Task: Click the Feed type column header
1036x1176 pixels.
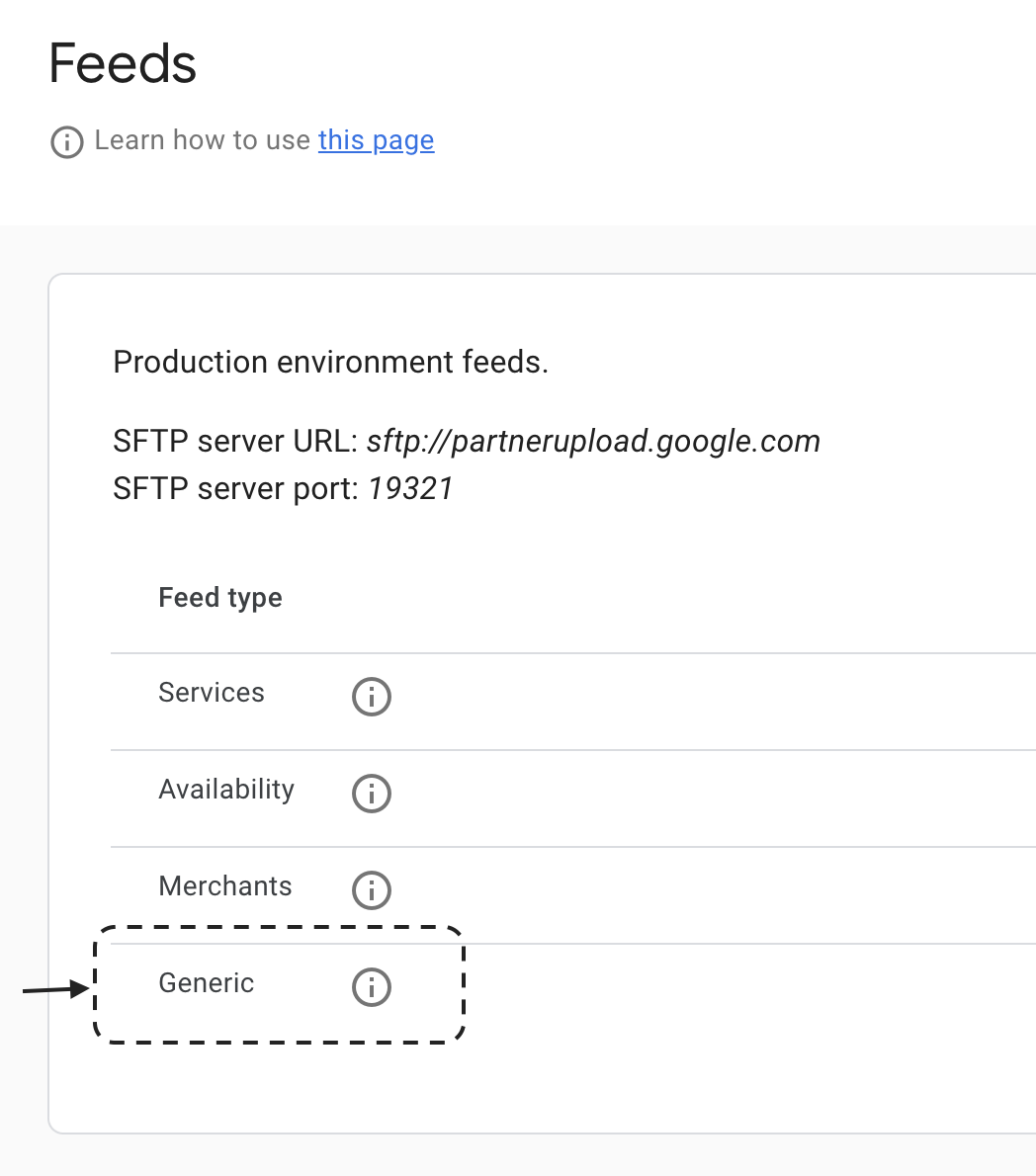Action: (x=219, y=597)
